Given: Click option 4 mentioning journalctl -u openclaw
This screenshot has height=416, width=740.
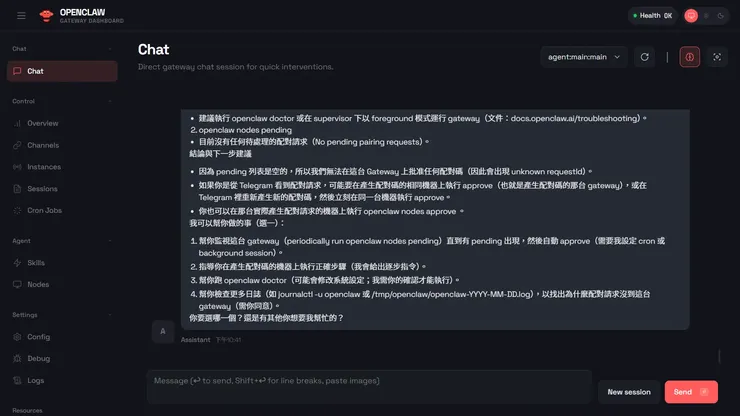Looking at the screenshot, I should (x=420, y=300).
